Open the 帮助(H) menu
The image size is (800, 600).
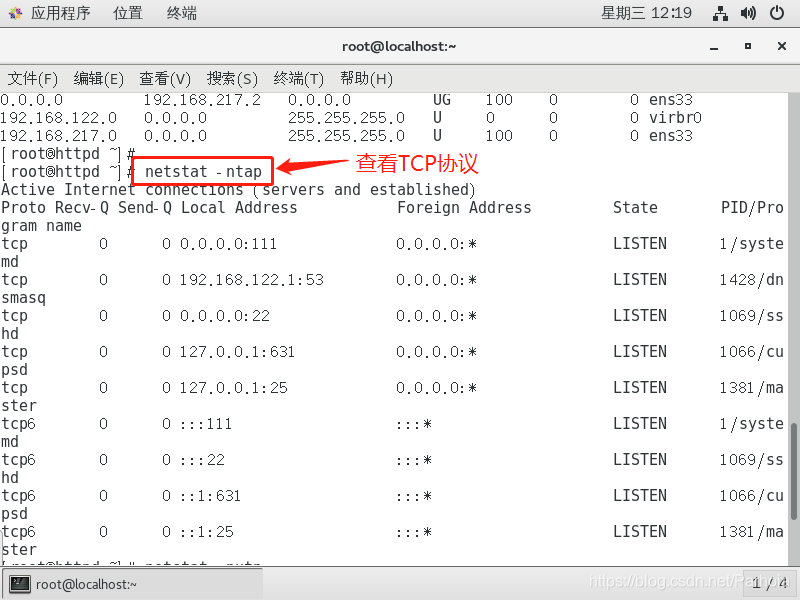[x=366, y=79]
